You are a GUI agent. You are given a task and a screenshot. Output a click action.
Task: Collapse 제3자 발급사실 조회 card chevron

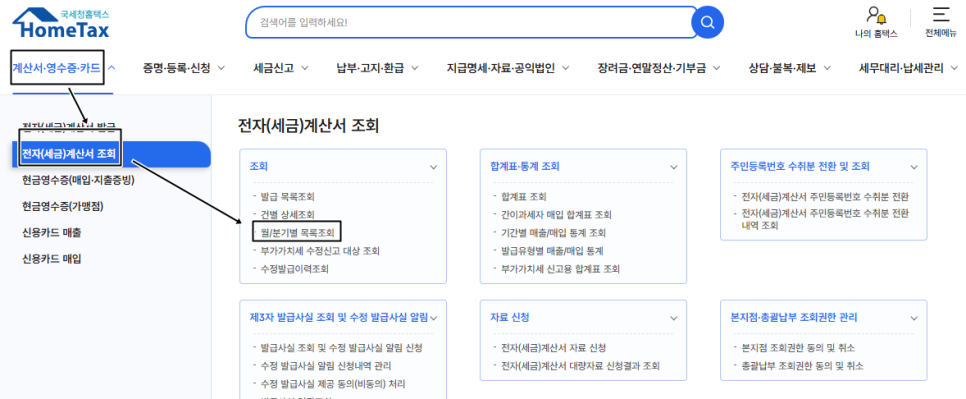[x=433, y=318]
